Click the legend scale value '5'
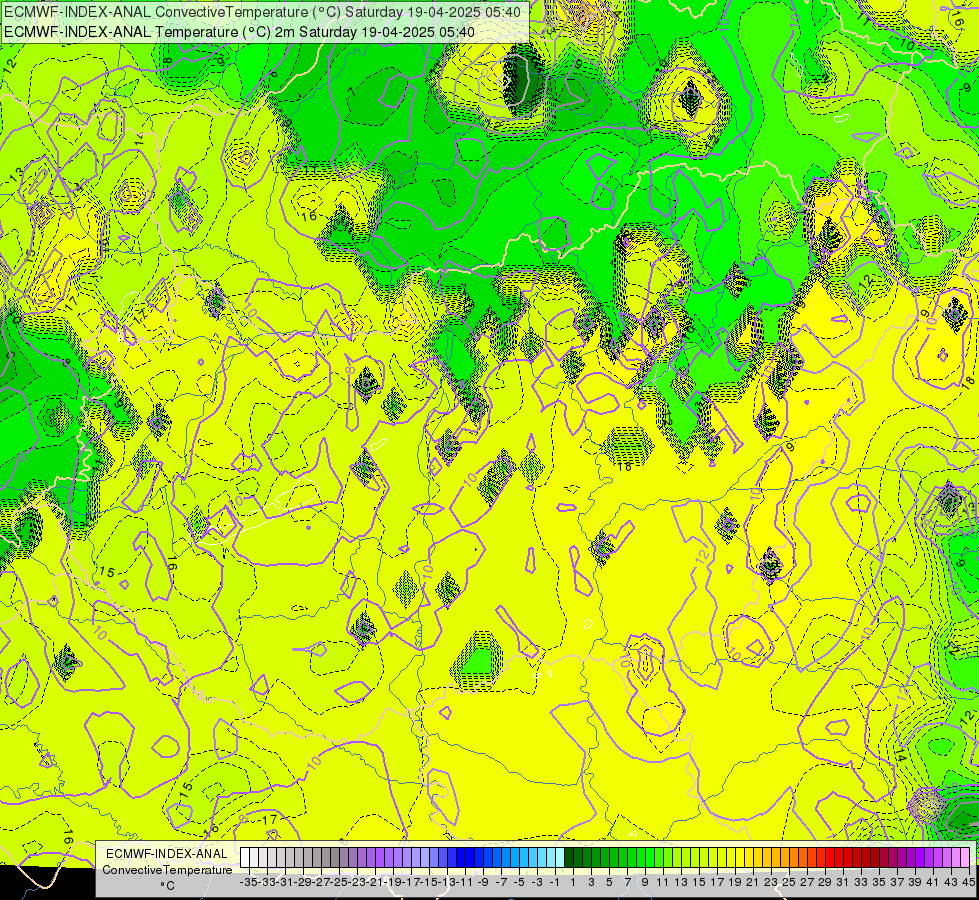 click(x=609, y=882)
